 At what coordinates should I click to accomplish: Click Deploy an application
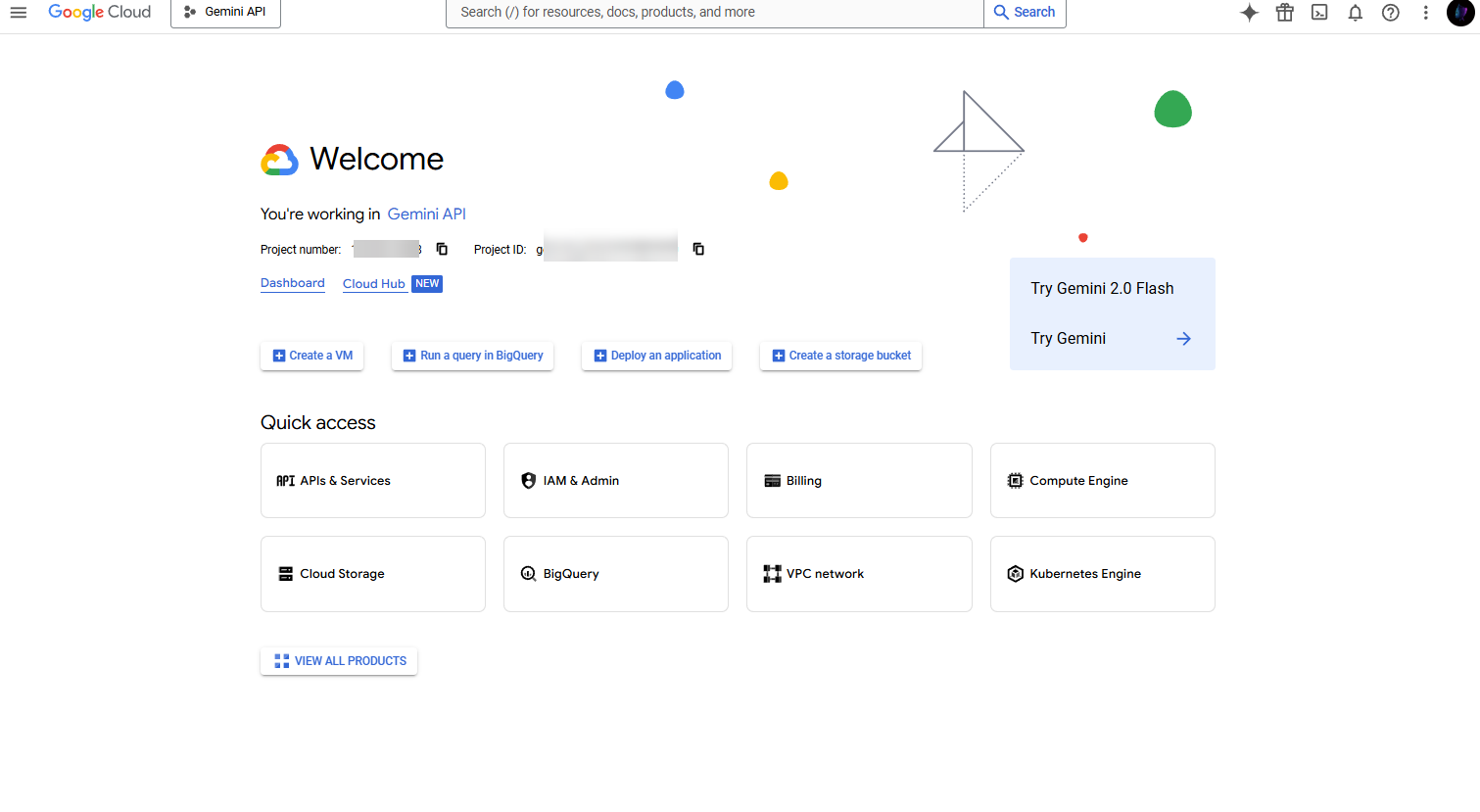pos(656,356)
